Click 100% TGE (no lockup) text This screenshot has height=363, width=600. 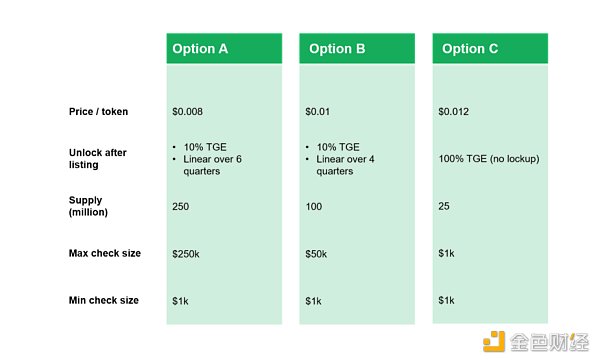(489, 159)
